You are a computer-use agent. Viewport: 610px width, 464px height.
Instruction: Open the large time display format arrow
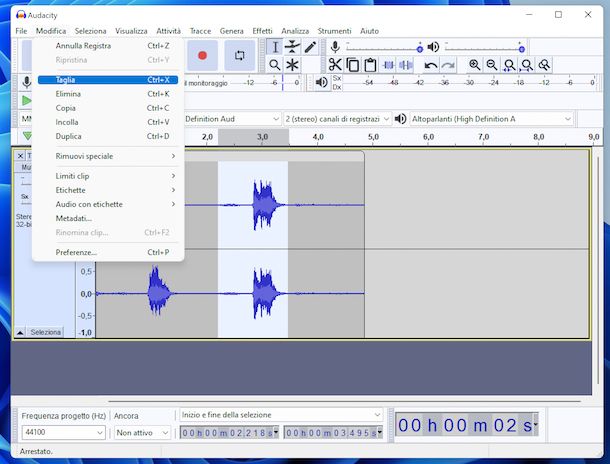[535, 425]
